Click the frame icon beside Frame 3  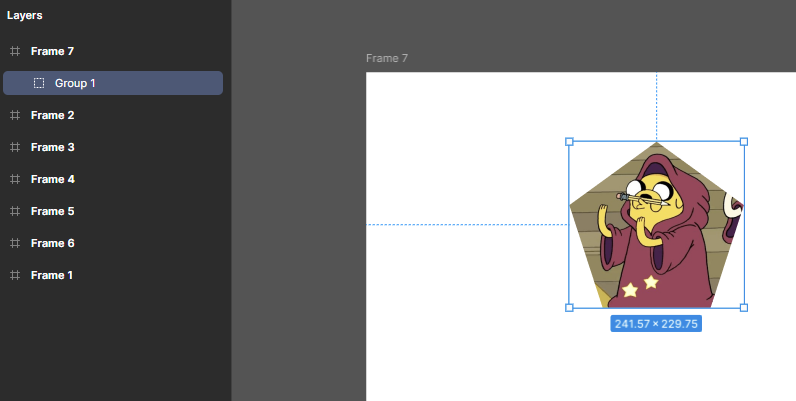(x=15, y=147)
